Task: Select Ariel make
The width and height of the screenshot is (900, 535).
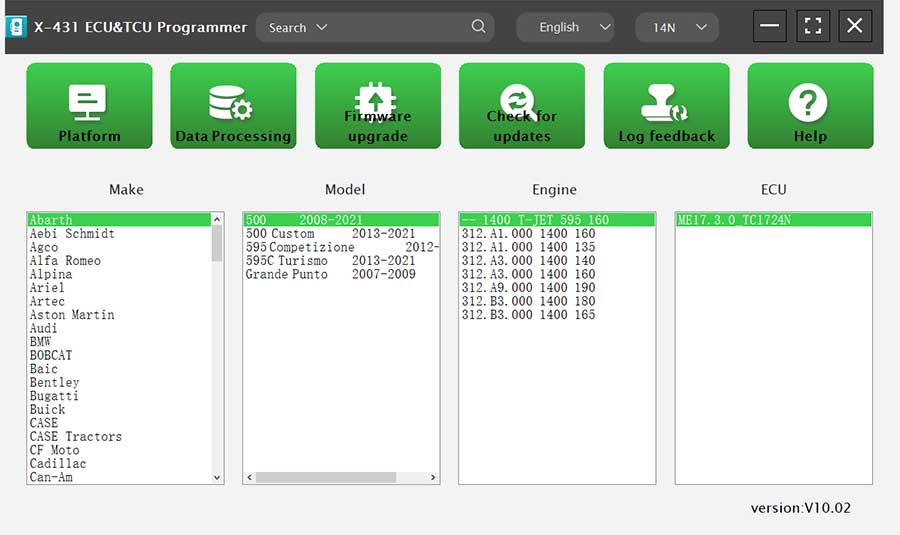Action: pos(119,288)
